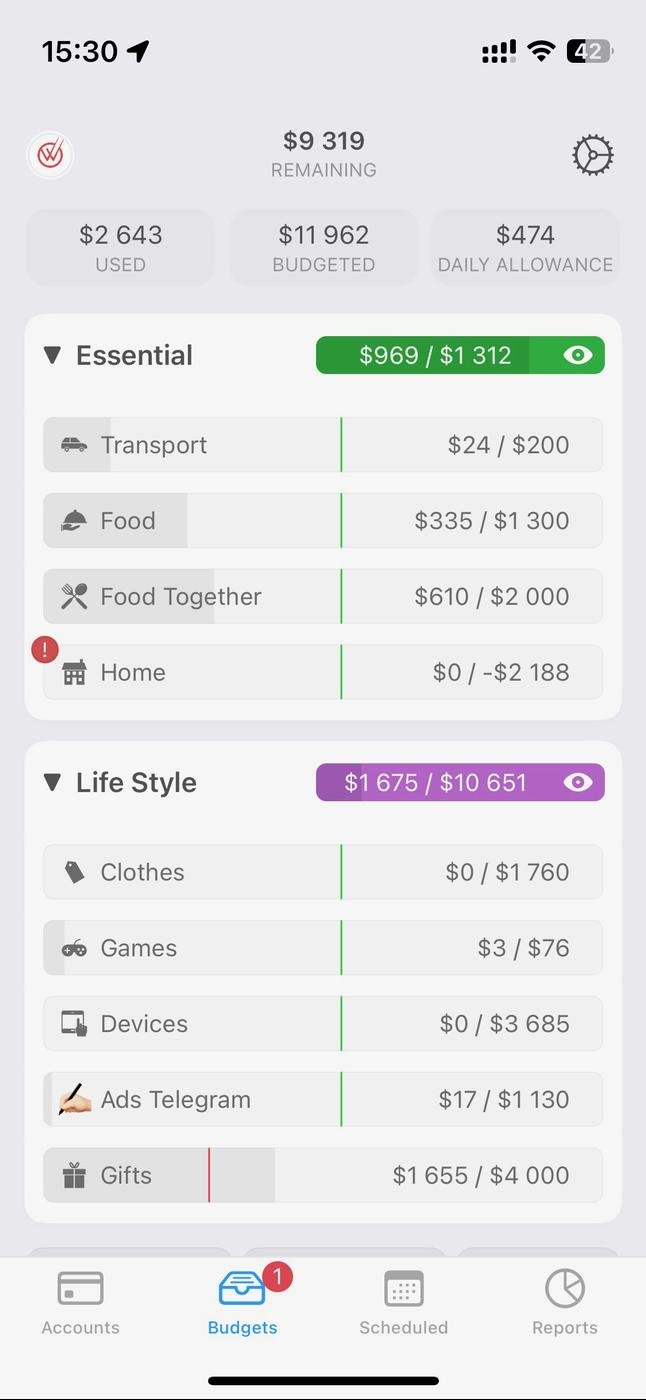Viewport: 646px width, 1400px height.
Task: Open the settings gear icon
Action: pos(592,155)
